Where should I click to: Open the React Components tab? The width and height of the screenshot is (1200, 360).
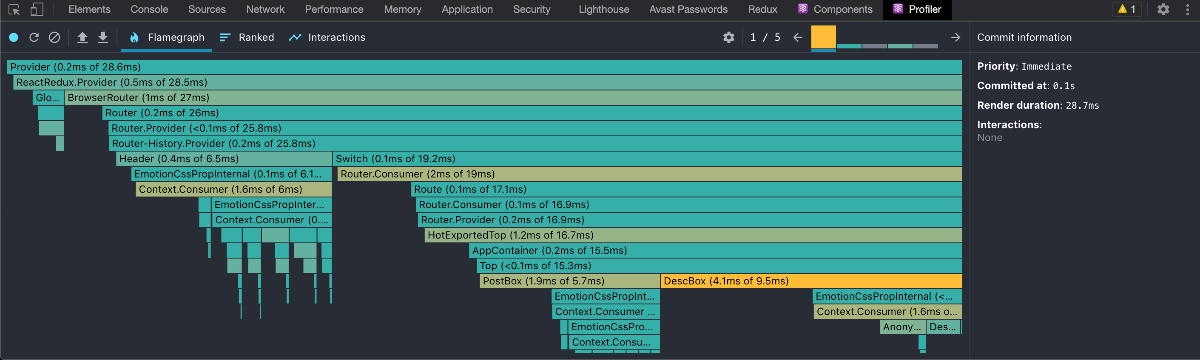tap(835, 9)
